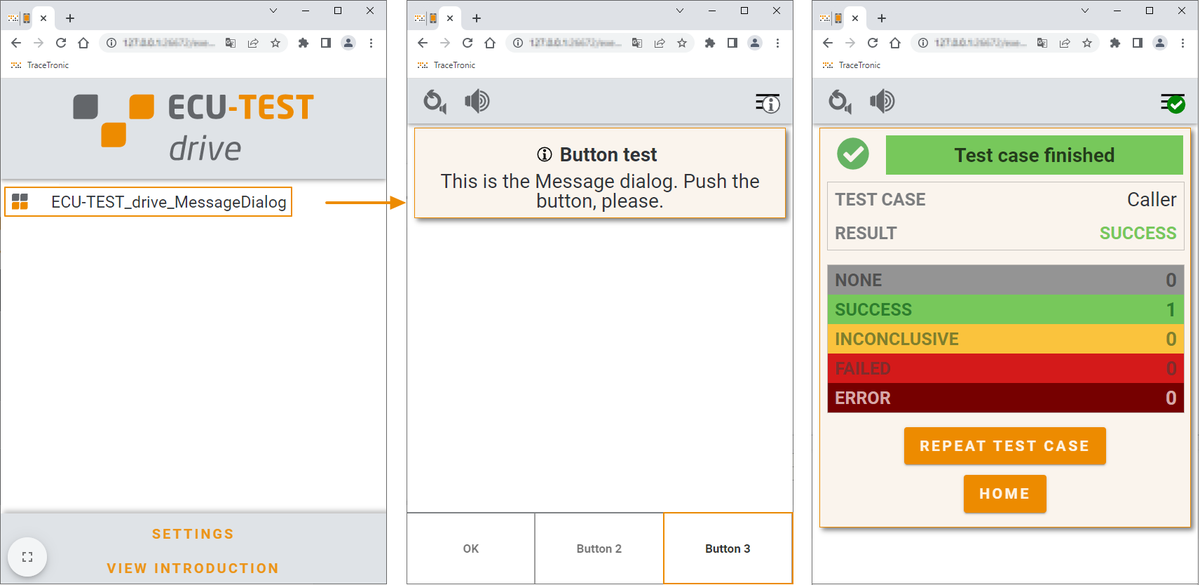Image resolution: width=1200 pixels, height=585 pixels.
Task: Select the TEST CASE Caller row
Action: coord(1006,199)
